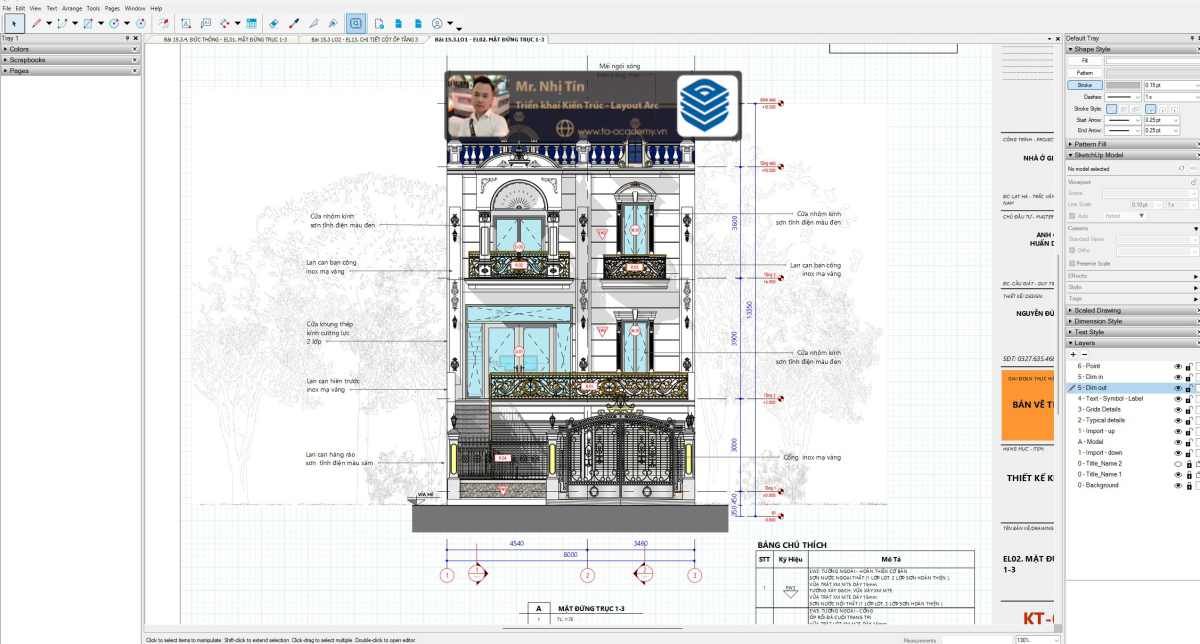Choose the Offset tool

165,22
